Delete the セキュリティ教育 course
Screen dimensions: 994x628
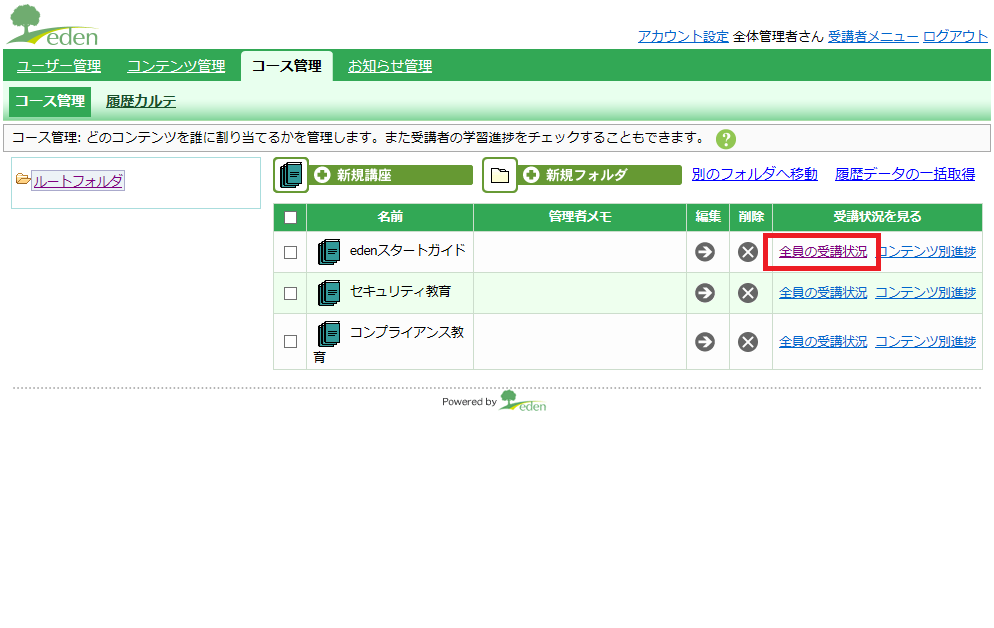point(748,293)
